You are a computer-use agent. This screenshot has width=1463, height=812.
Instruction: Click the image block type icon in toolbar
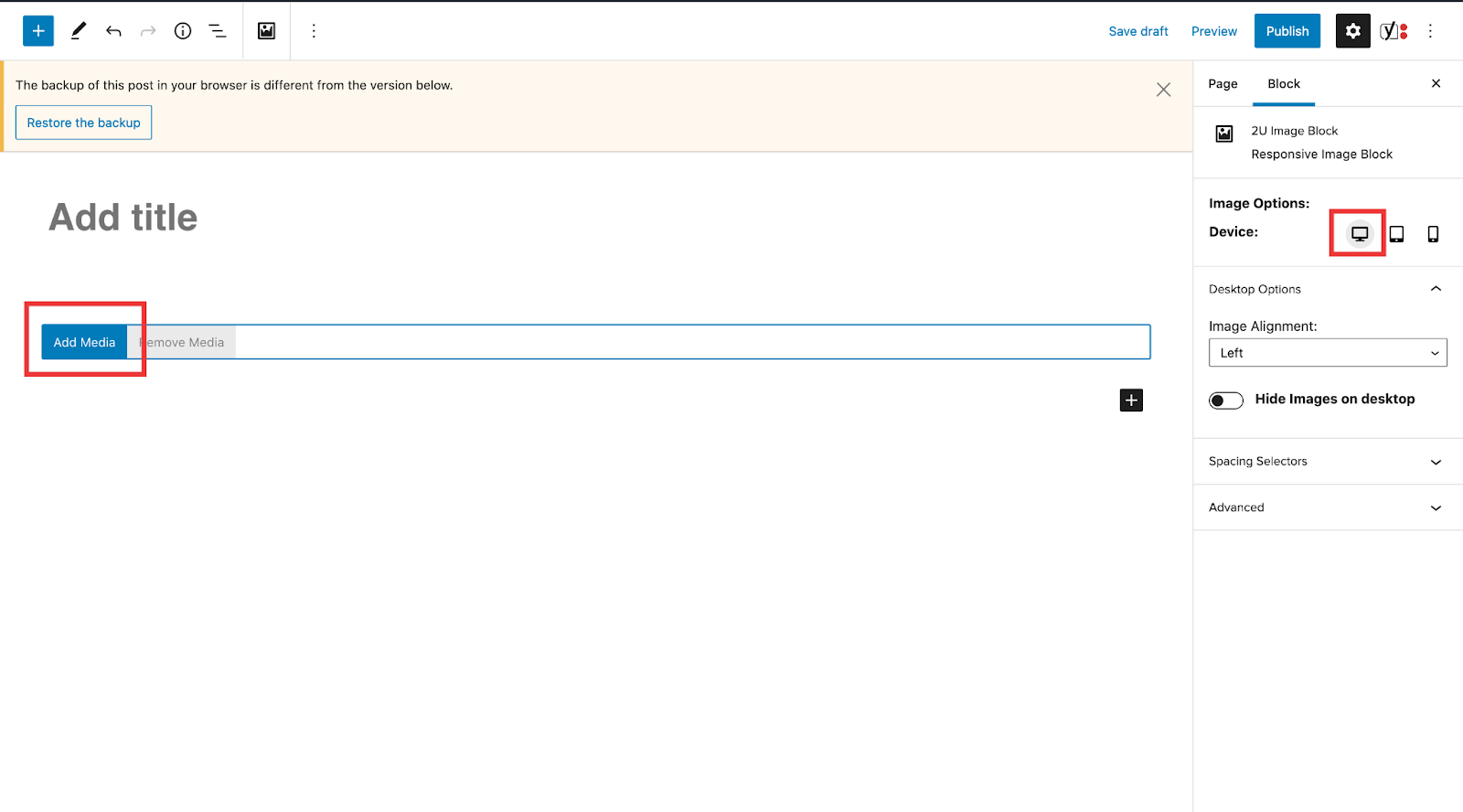point(266,31)
